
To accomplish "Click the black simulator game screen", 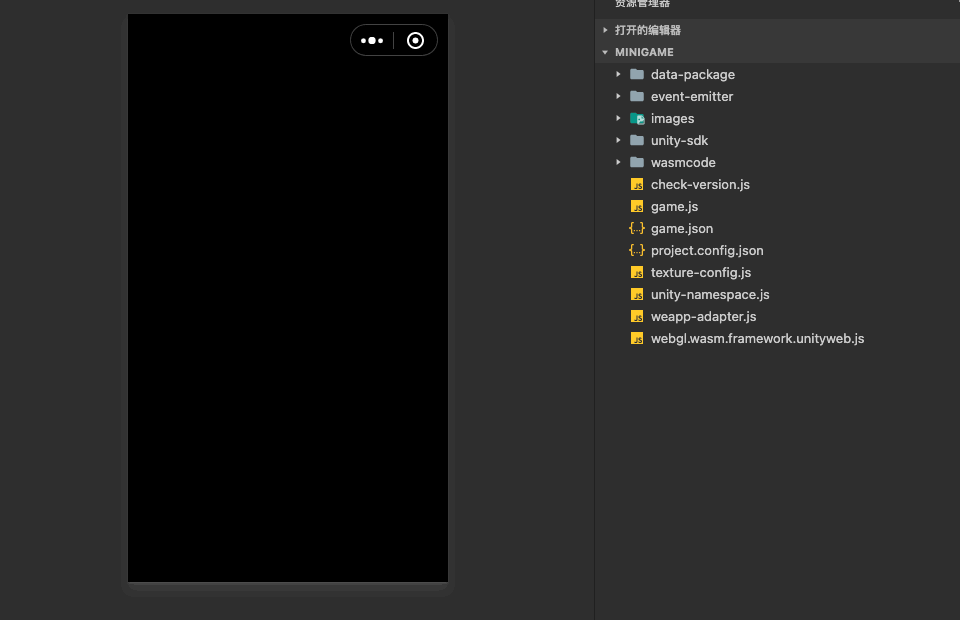I will pyautogui.click(x=288, y=297).
